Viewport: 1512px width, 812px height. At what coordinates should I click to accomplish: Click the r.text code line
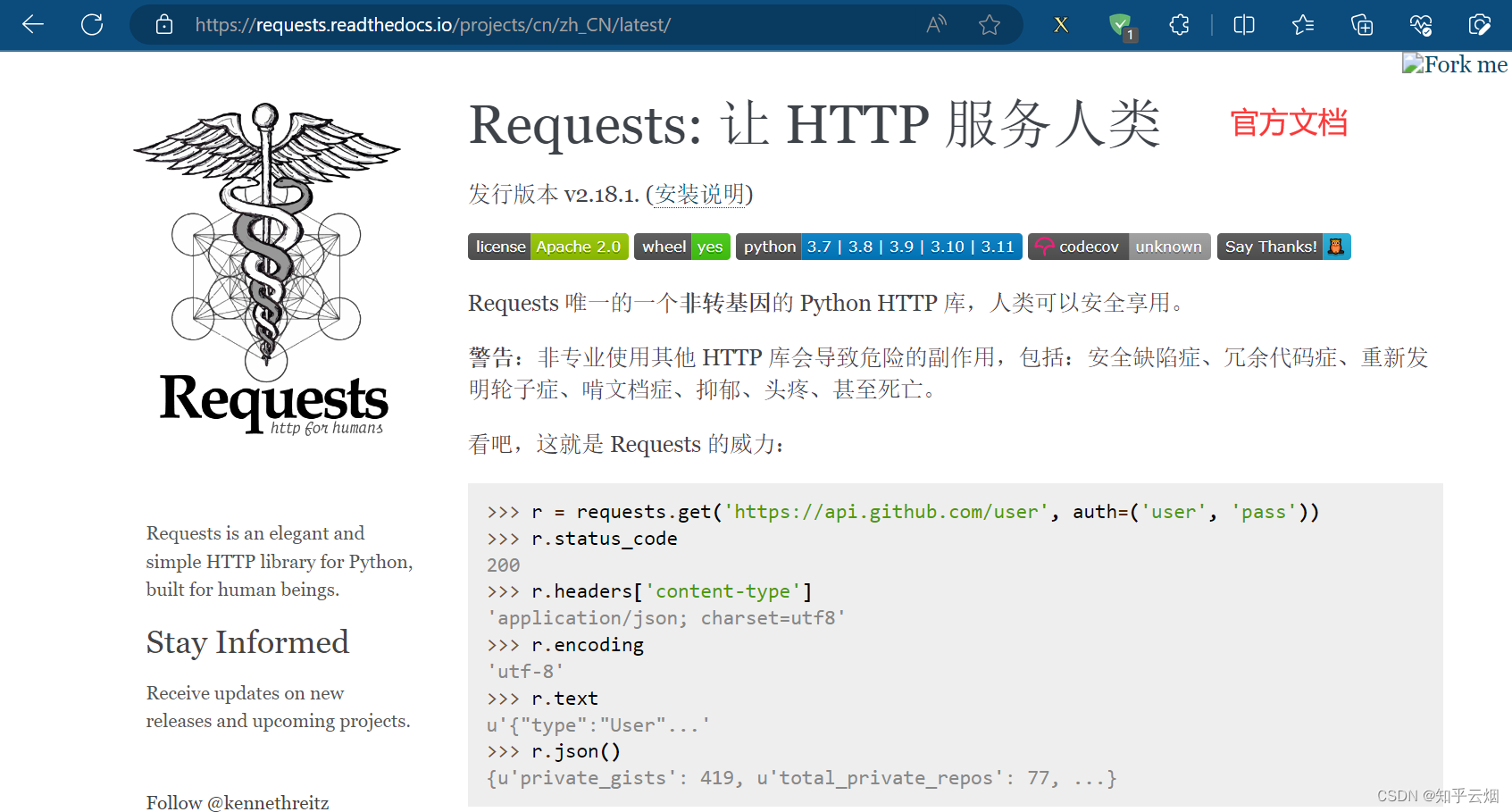542,699
